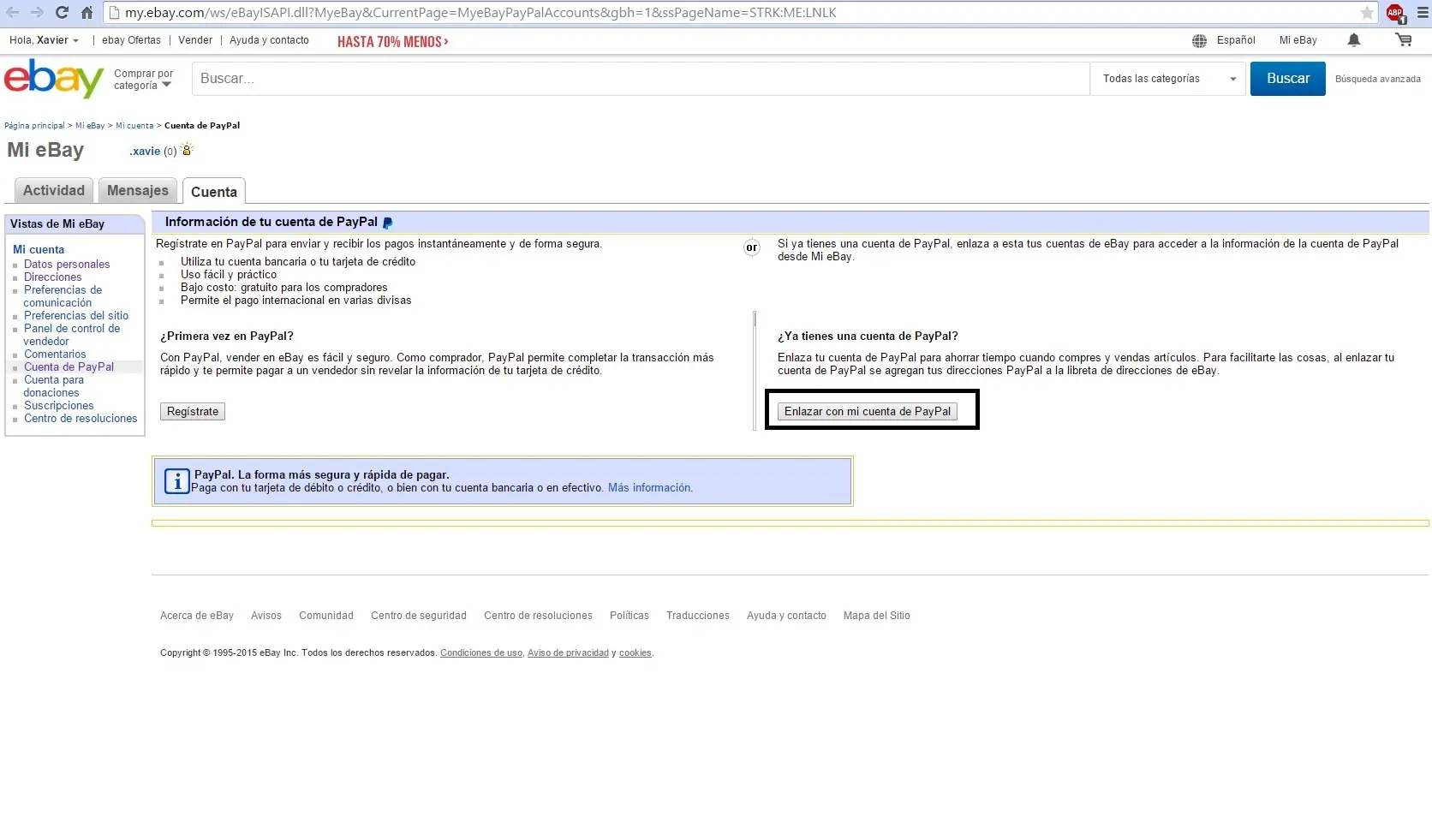Click the blue Buscar button
The height and width of the screenshot is (840, 1432).
1288,79
